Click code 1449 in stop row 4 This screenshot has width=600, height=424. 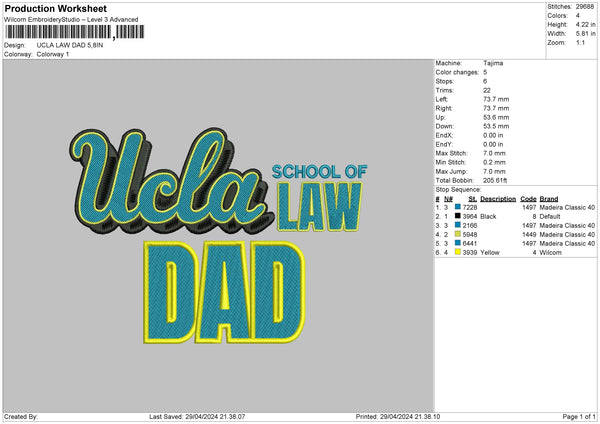(x=529, y=235)
